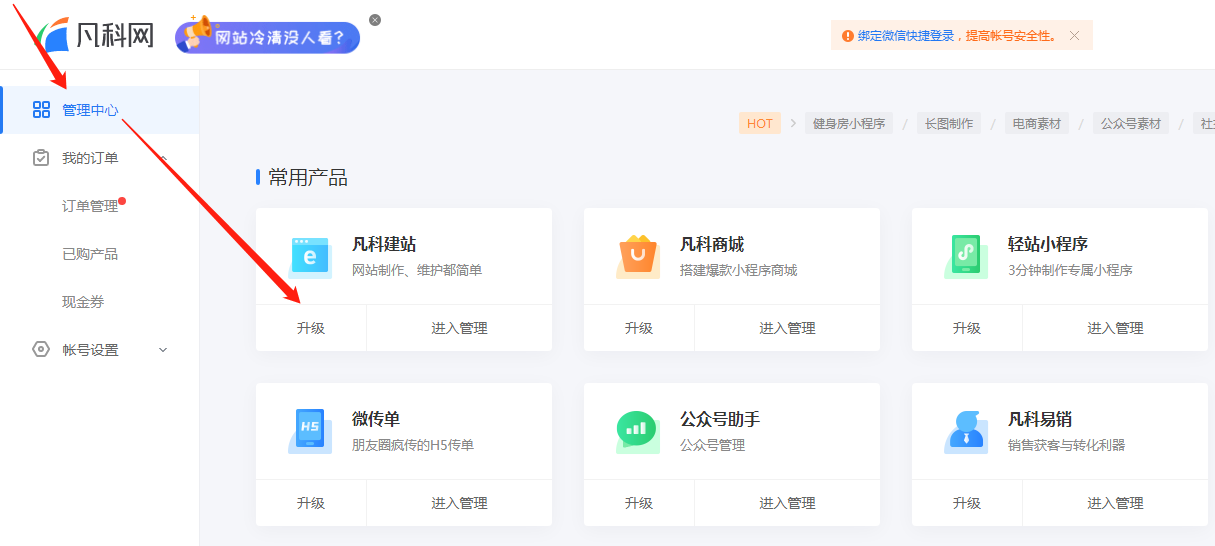Open the 凡科易销 person icon
1215x546 pixels.
(x=966, y=431)
